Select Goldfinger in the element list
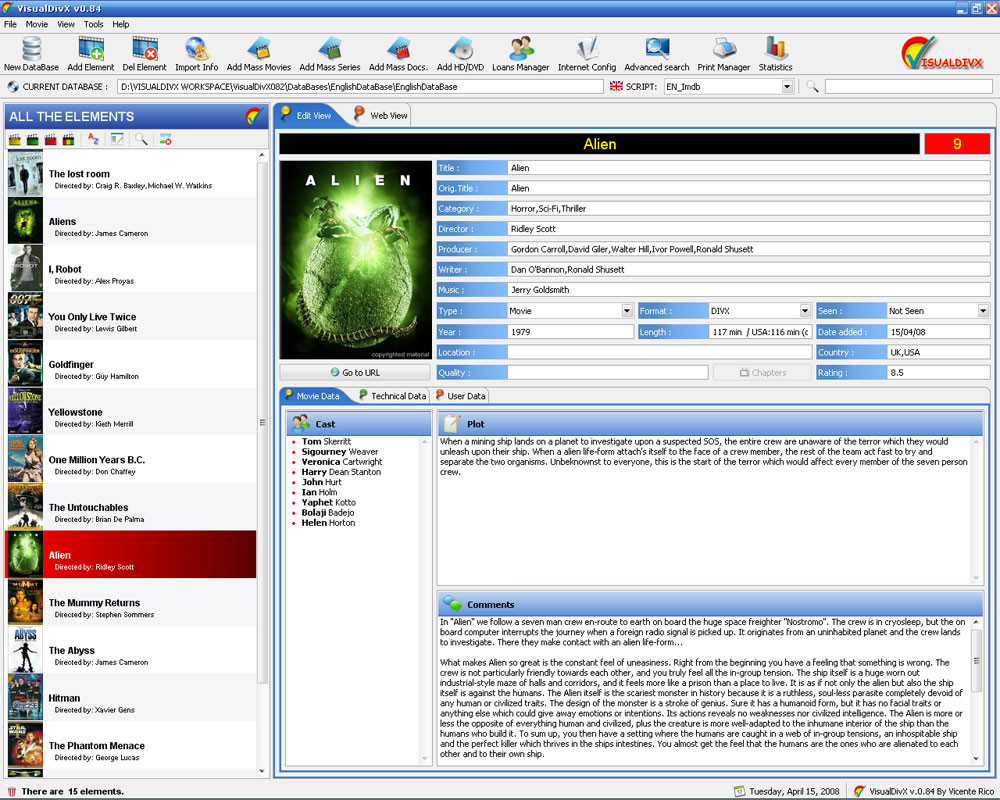This screenshot has width=1000, height=800. pos(131,364)
